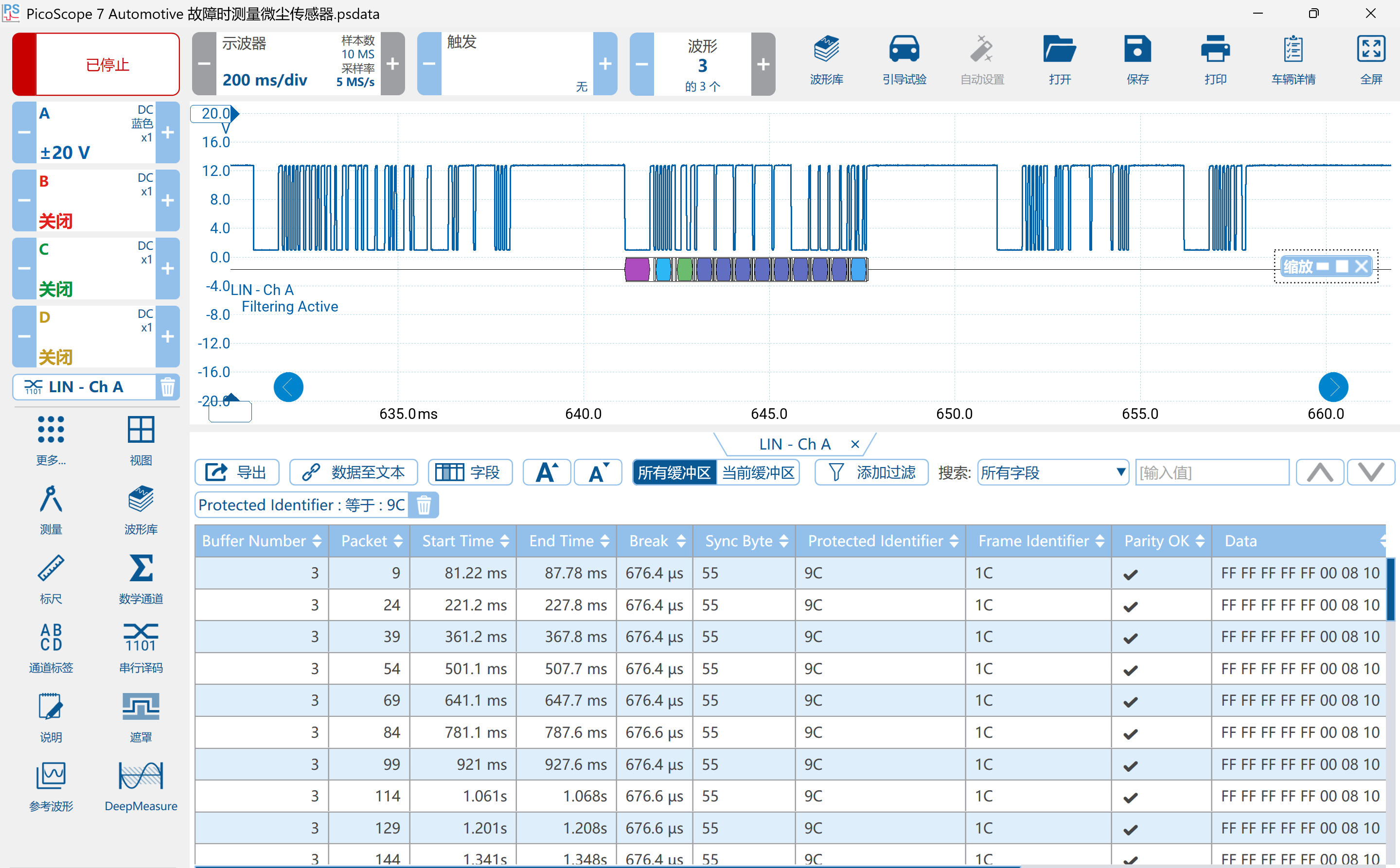Screen dimensions: 1400x868
Task: Click the purple decoded Break packet
Action: [x=637, y=269]
